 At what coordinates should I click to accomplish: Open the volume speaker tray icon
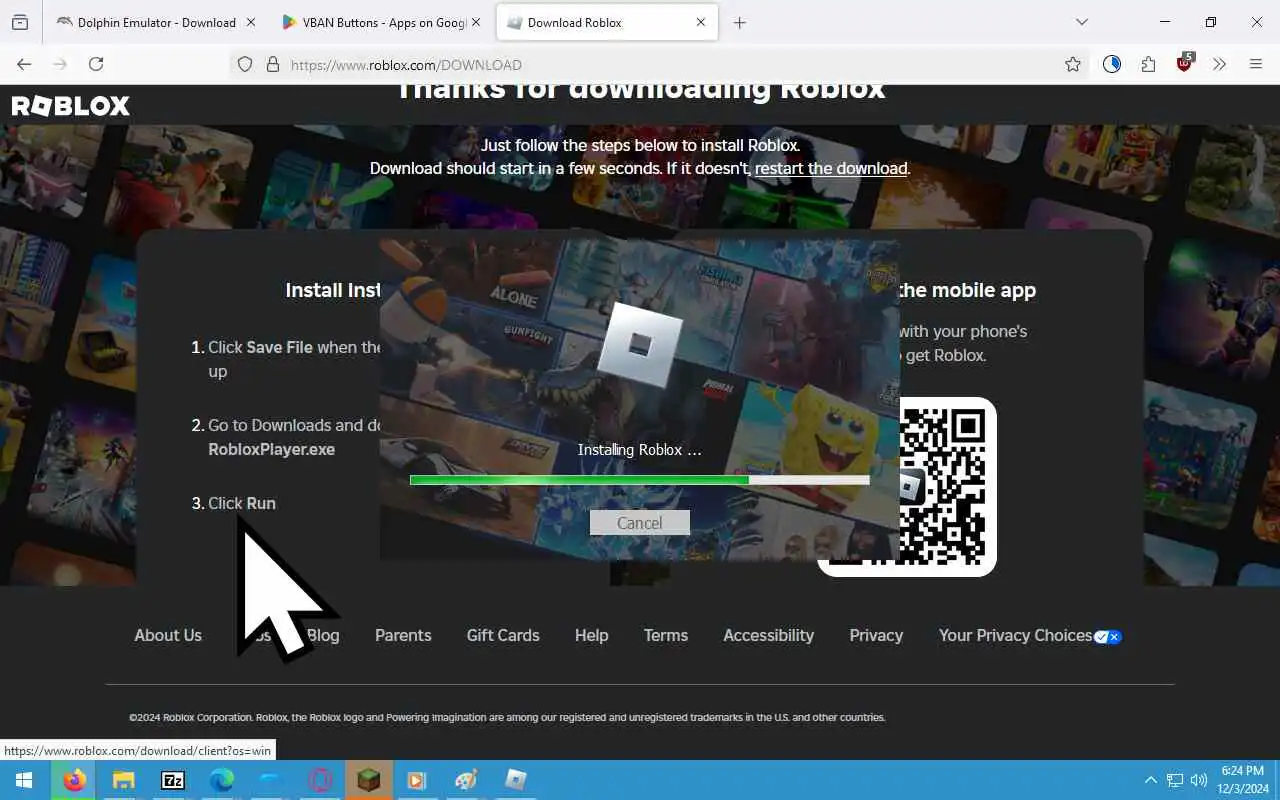click(x=1199, y=780)
